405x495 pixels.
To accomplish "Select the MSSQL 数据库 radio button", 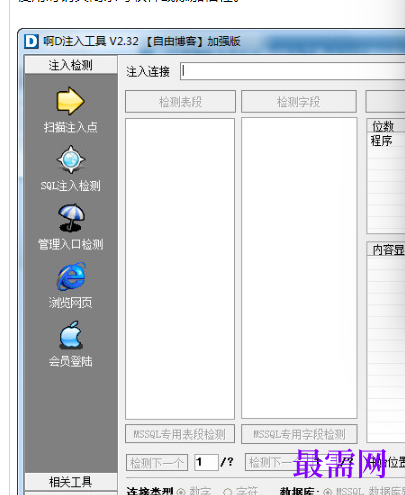I will coord(328,492).
